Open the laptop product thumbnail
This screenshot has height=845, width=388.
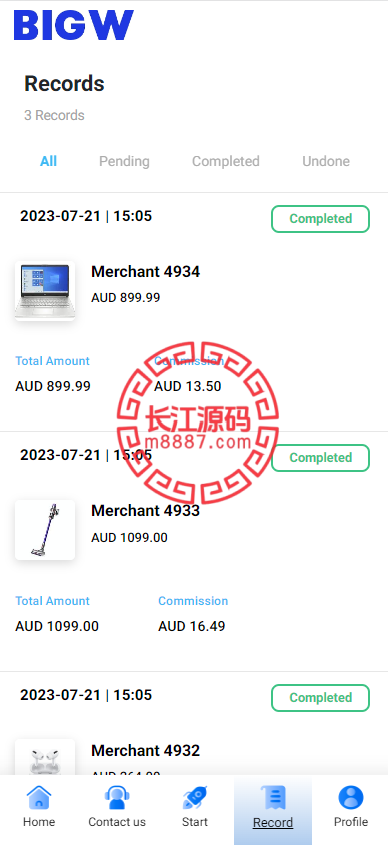tap(45, 291)
